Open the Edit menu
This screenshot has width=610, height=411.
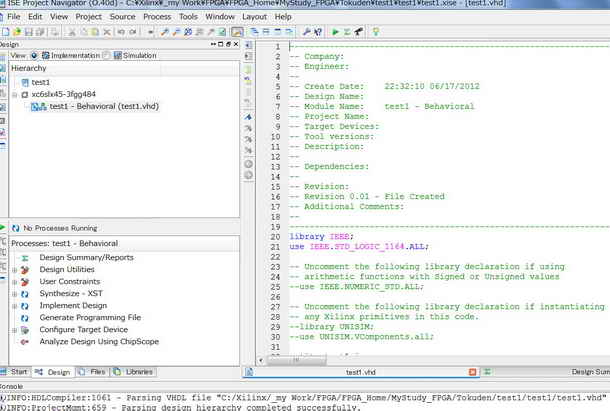coord(35,17)
